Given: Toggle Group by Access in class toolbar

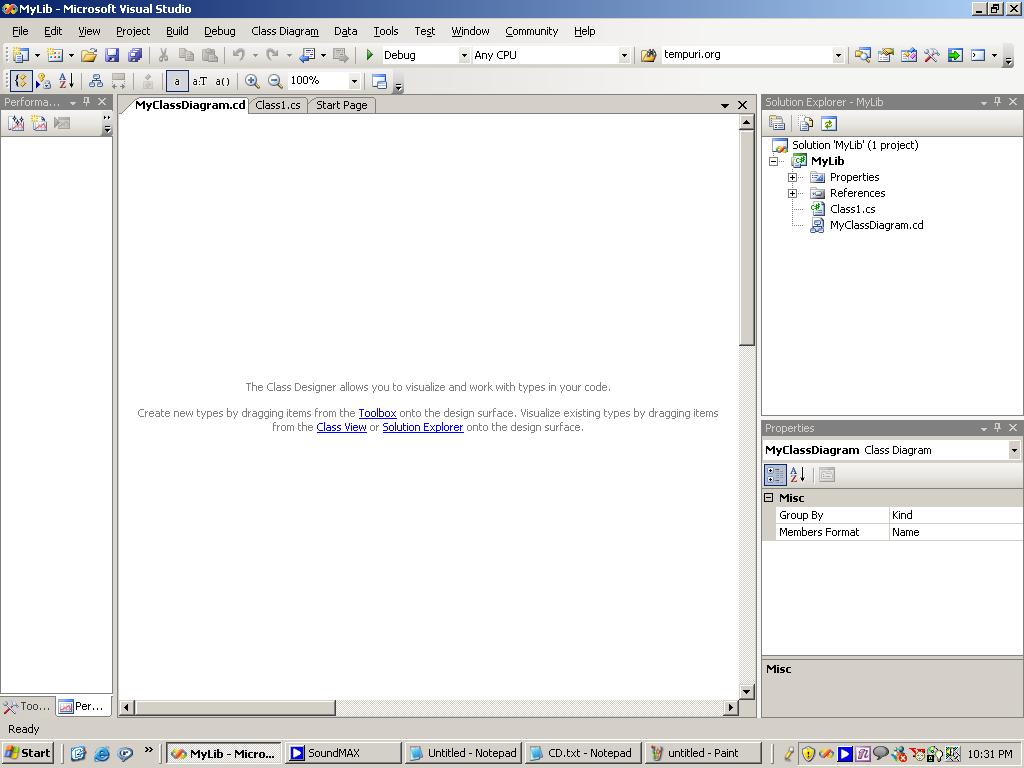Looking at the screenshot, I should [x=43, y=81].
